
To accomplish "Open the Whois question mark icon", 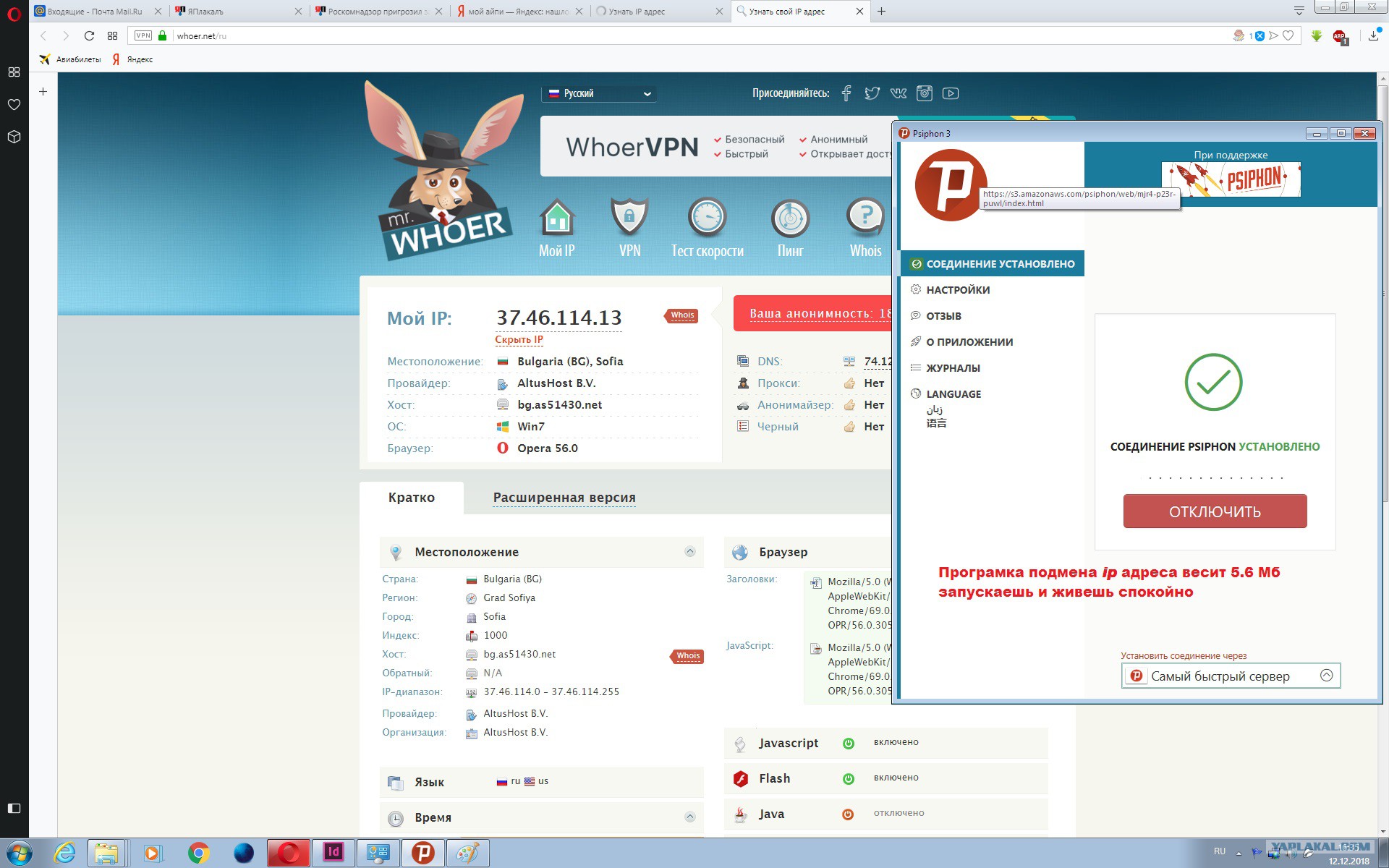I will [x=865, y=218].
